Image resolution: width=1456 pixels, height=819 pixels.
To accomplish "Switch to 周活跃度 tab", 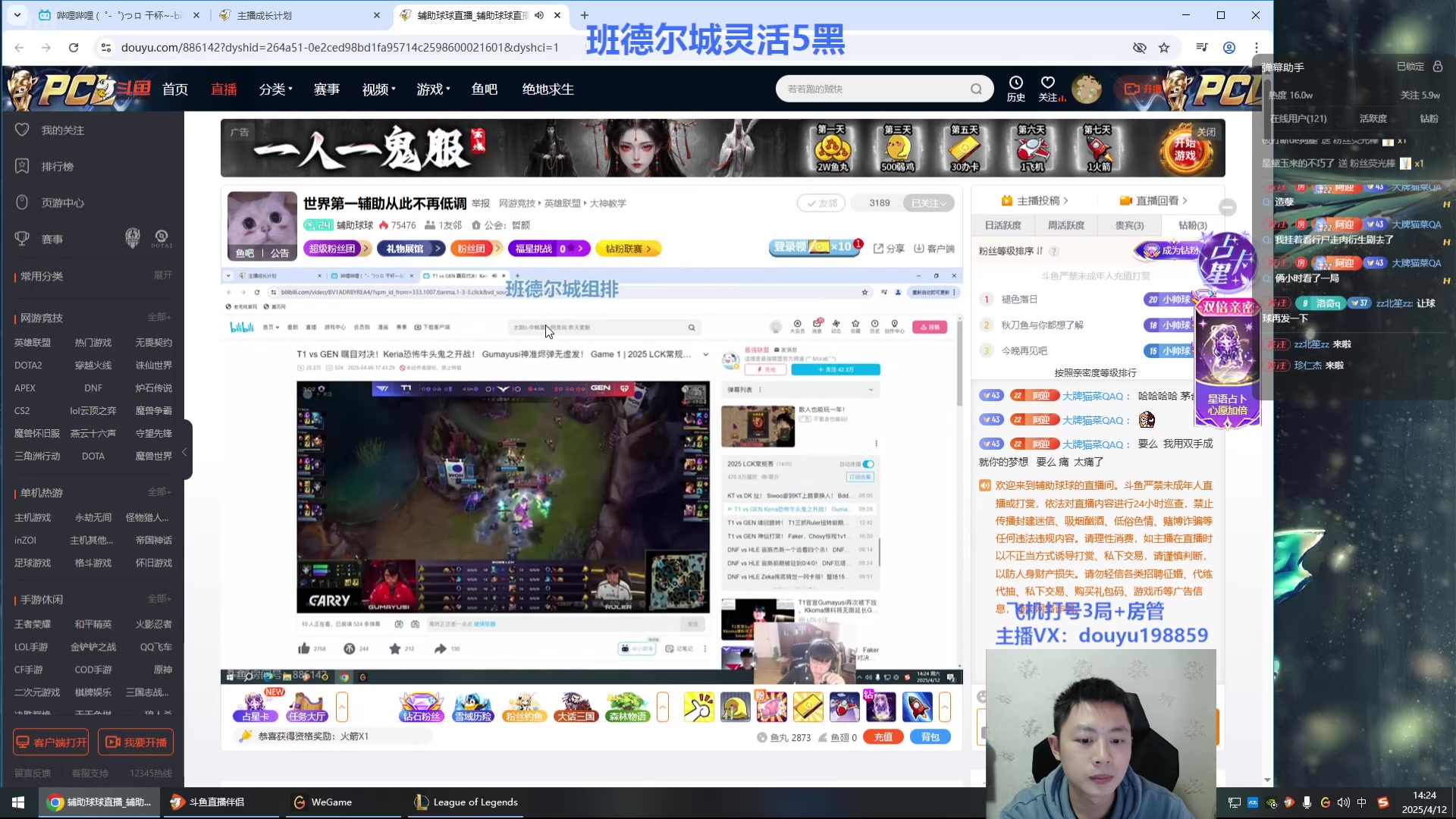I will coord(1066,225).
